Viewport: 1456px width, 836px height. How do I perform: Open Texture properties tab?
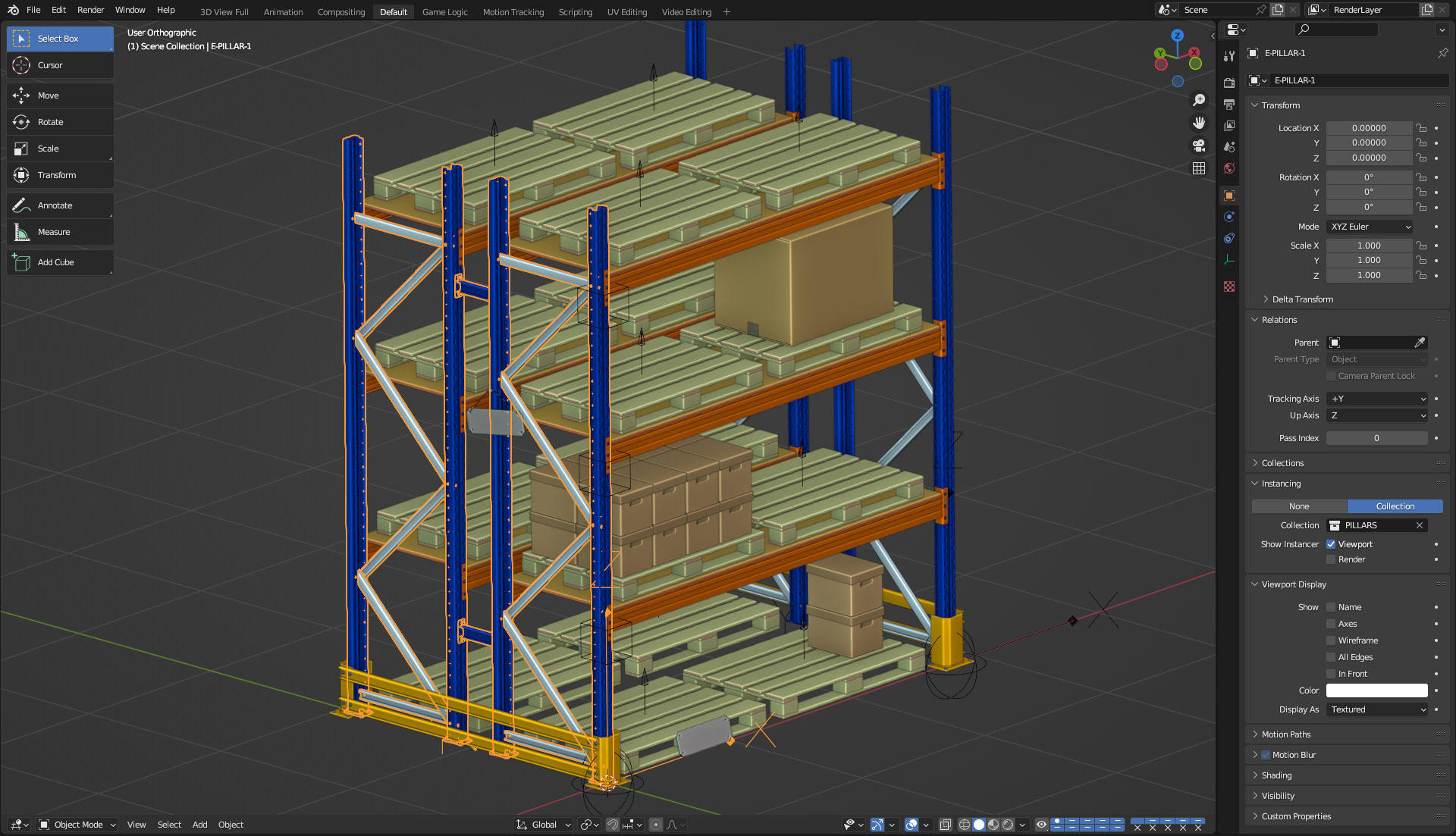1229,286
